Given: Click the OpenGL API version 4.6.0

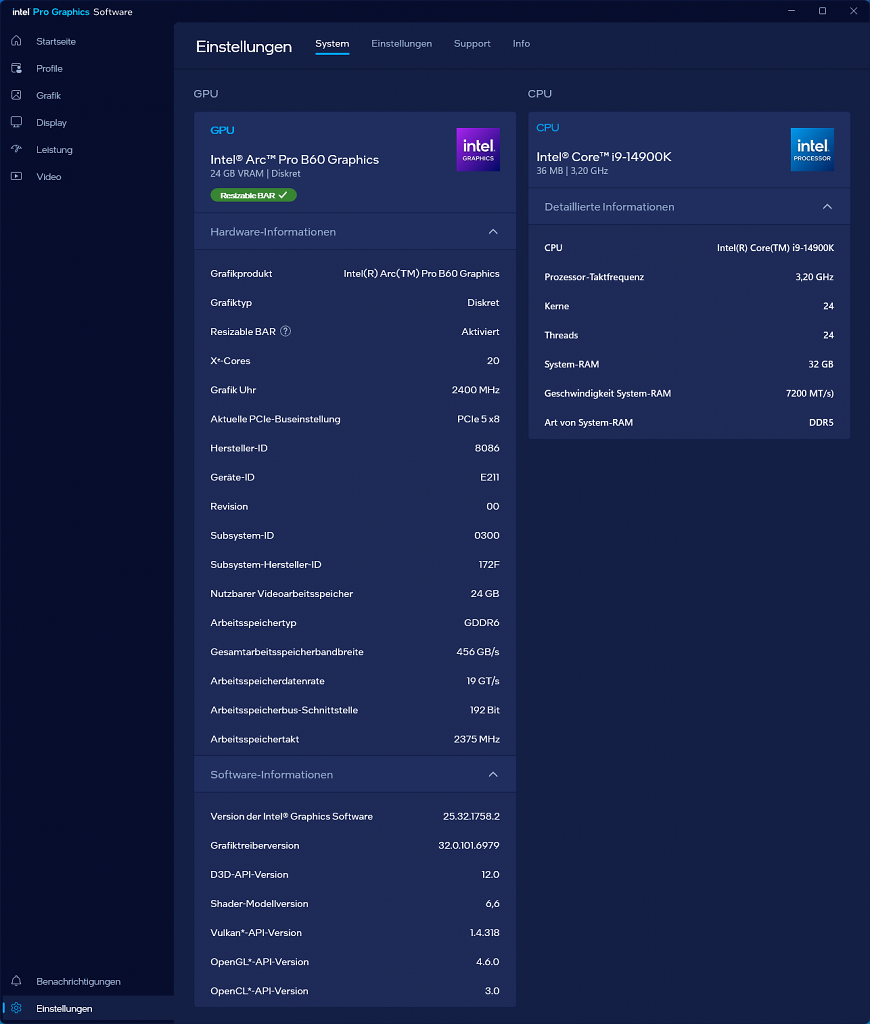Looking at the screenshot, I should pos(488,962).
